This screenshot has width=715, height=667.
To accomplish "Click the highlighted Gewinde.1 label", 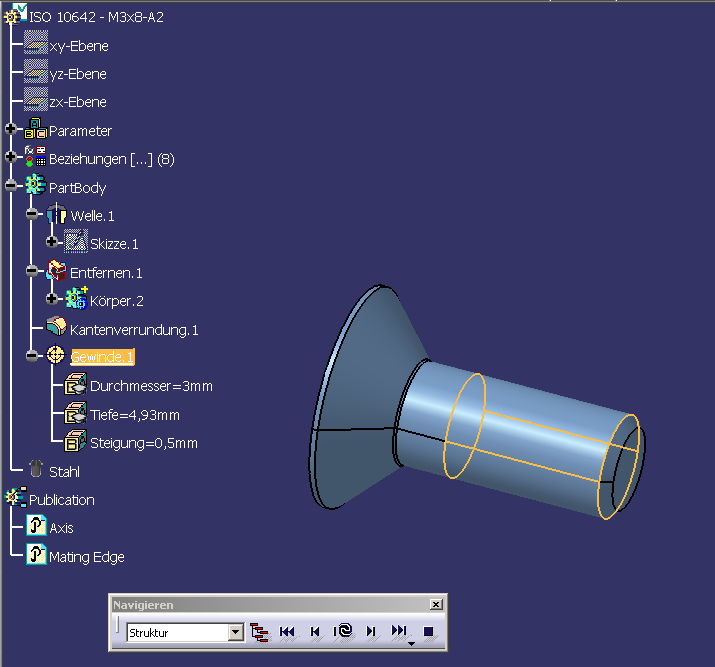I will click(x=103, y=357).
